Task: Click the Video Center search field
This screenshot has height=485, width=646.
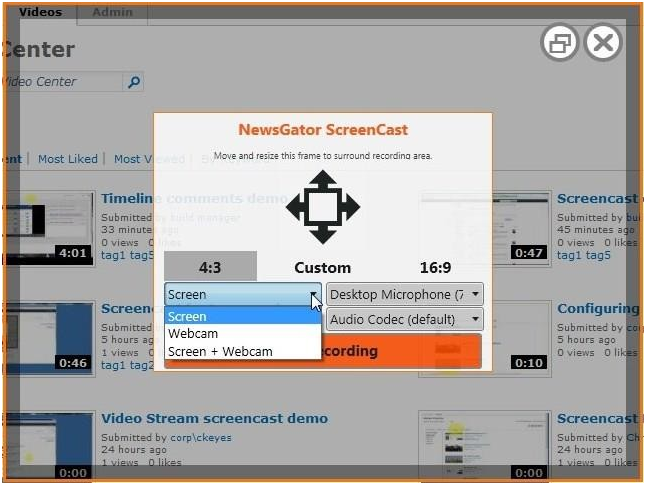Action: [x=62, y=82]
